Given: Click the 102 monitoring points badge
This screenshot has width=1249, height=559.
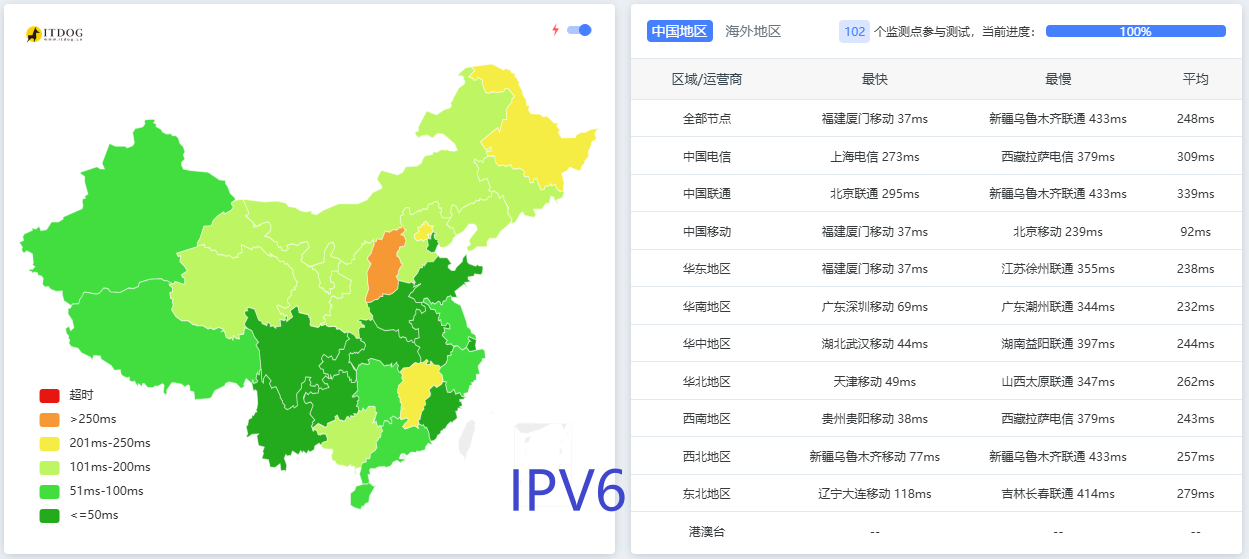Looking at the screenshot, I should tap(854, 31).
